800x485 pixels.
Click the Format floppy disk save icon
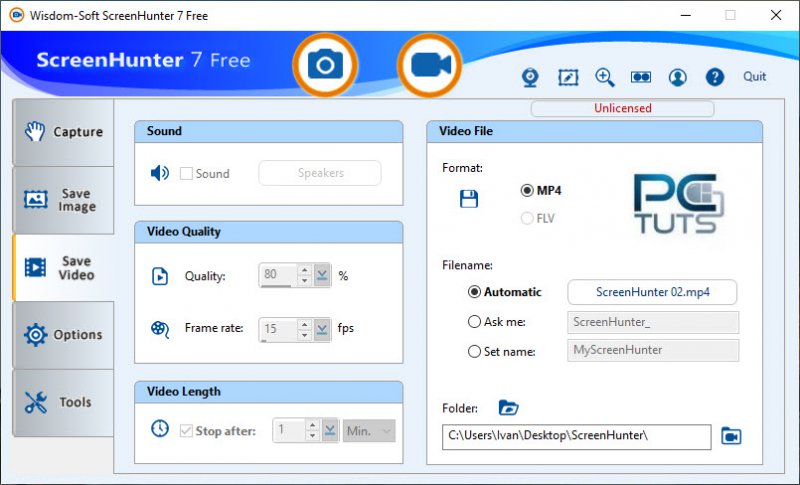coord(469,199)
